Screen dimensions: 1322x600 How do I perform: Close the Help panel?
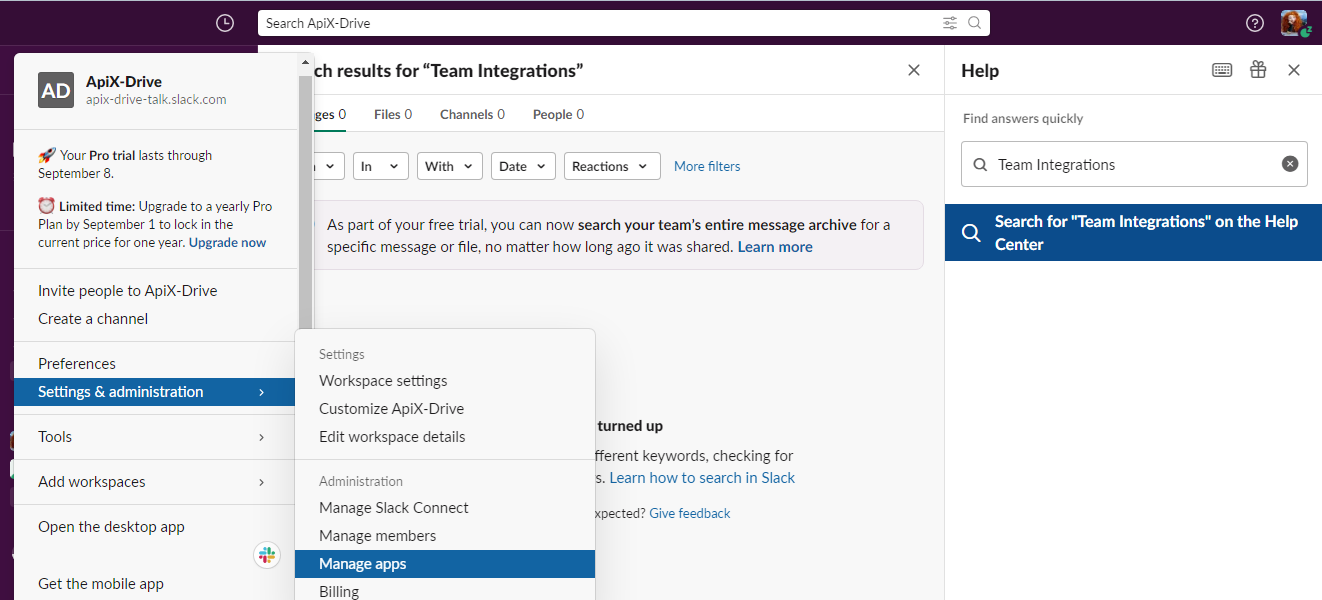(x=1294, y=70)
